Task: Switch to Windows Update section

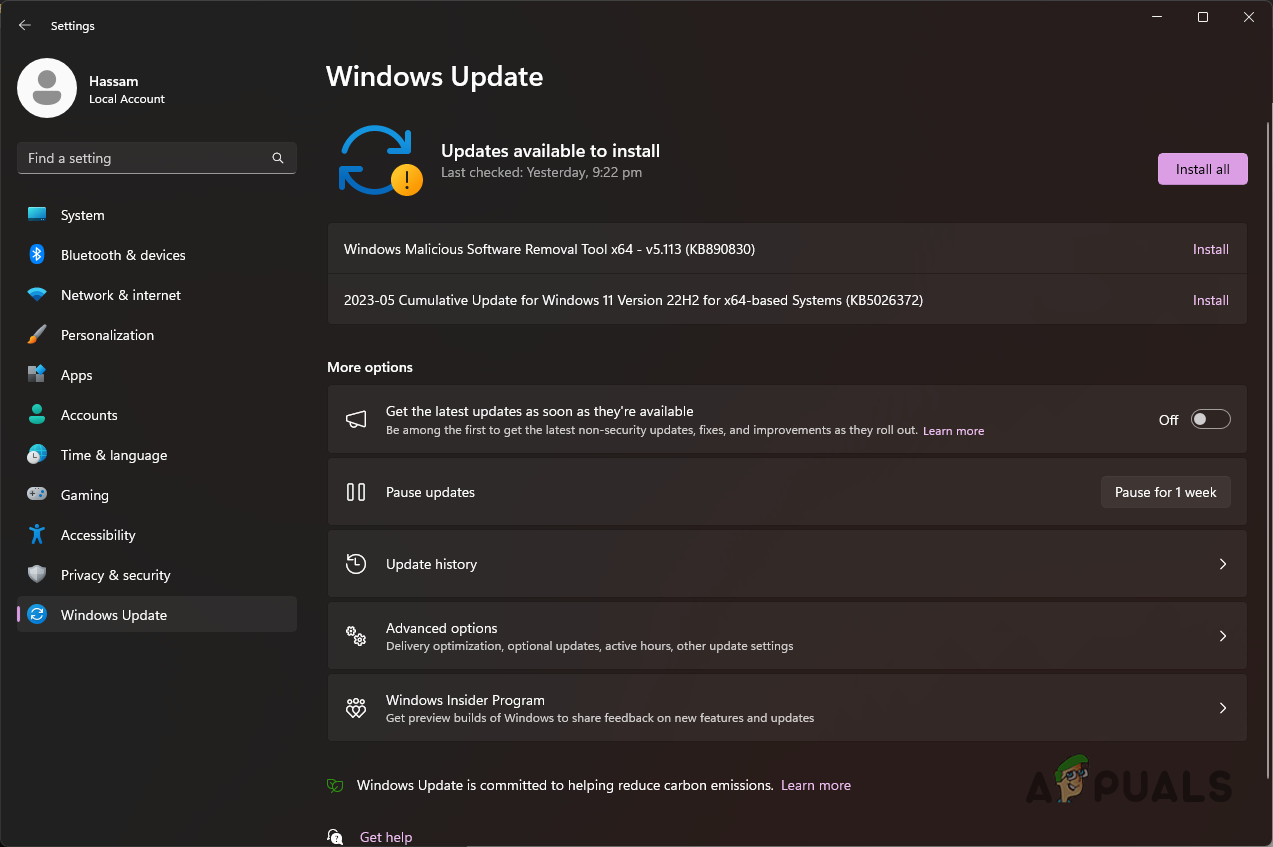Action: pyautogui.click(x=113, y=614)
